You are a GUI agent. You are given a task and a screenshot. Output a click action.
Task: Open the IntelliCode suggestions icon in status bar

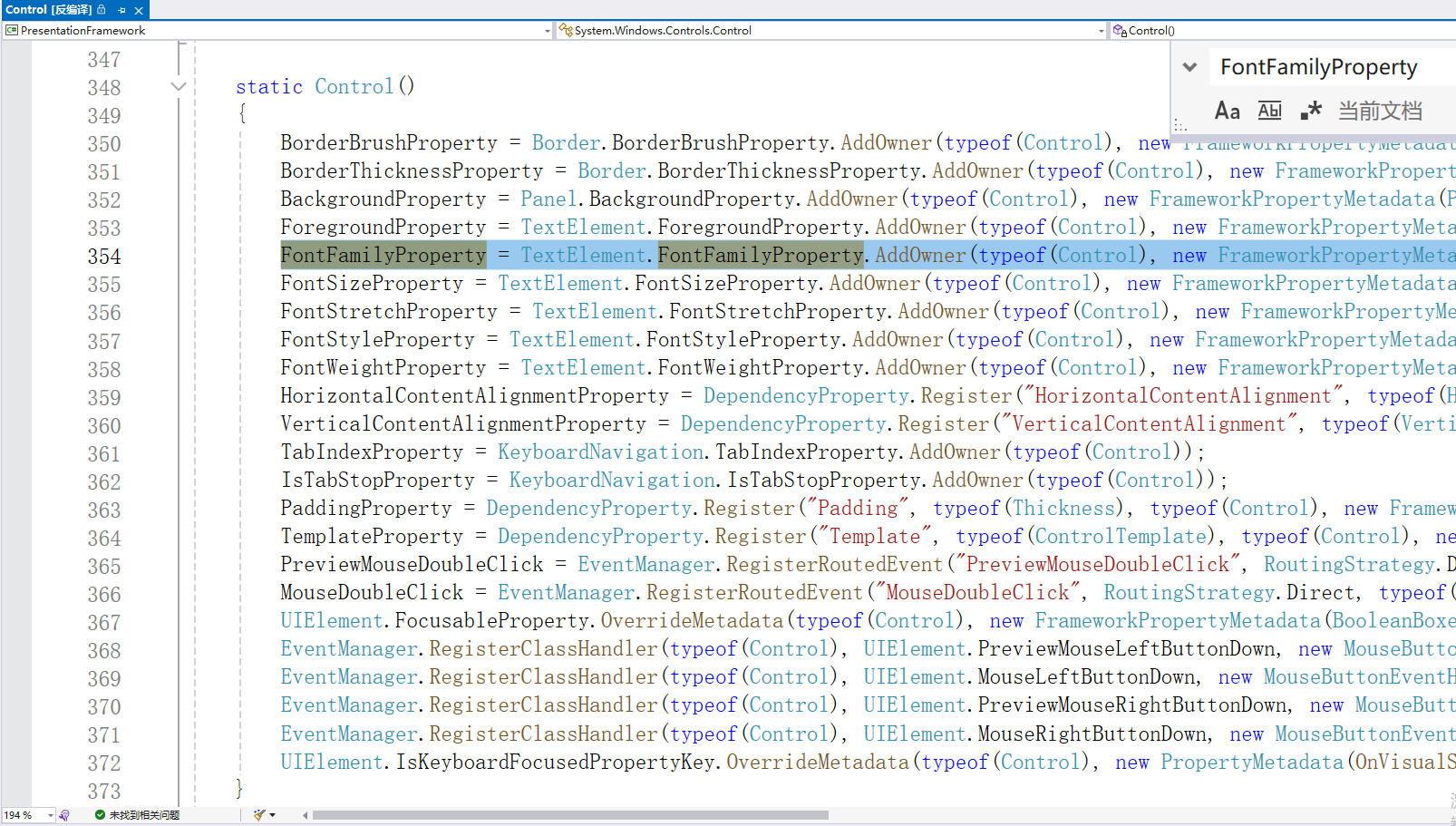point(64,815)
